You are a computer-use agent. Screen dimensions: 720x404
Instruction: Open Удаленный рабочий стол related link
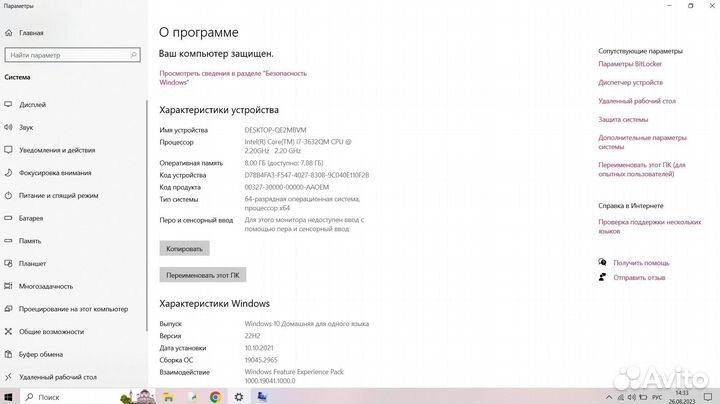[x=636, y=101]
